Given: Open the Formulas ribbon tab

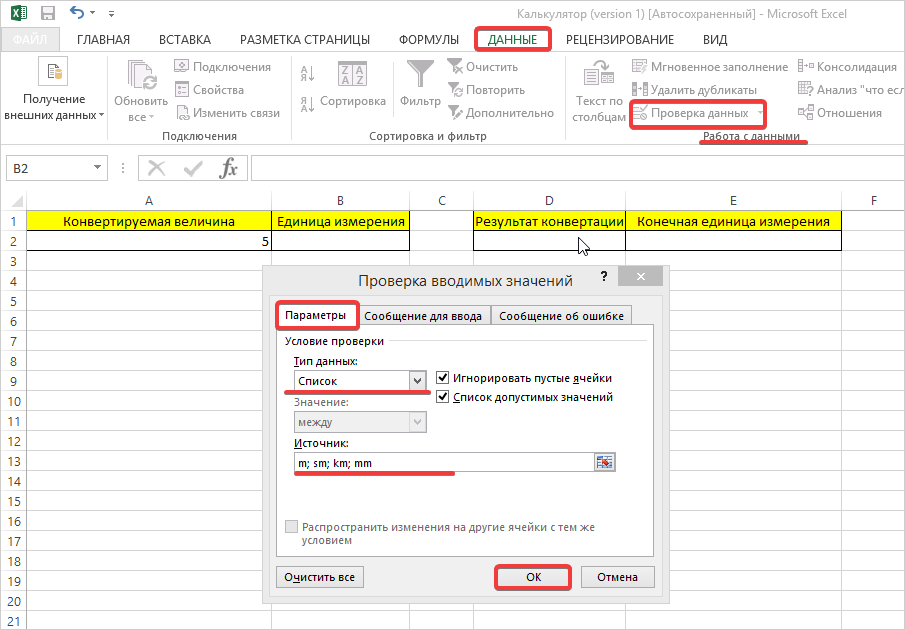Looking at the screenshot, I should tap(428, 40).
